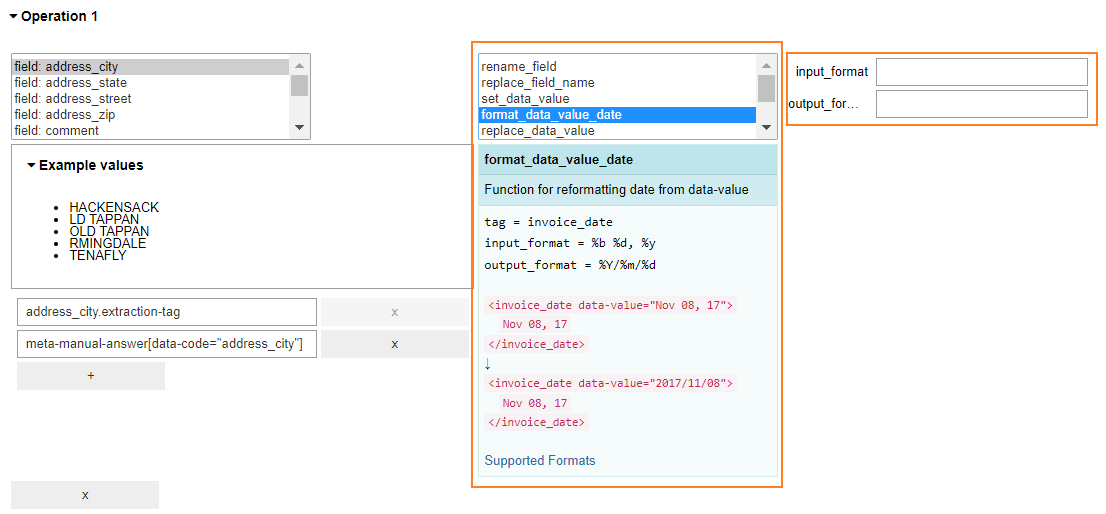This screenshot has width=1106, height=514.
Task: Click the function list scroll up arrow
Action: click(x=766, y=65)
